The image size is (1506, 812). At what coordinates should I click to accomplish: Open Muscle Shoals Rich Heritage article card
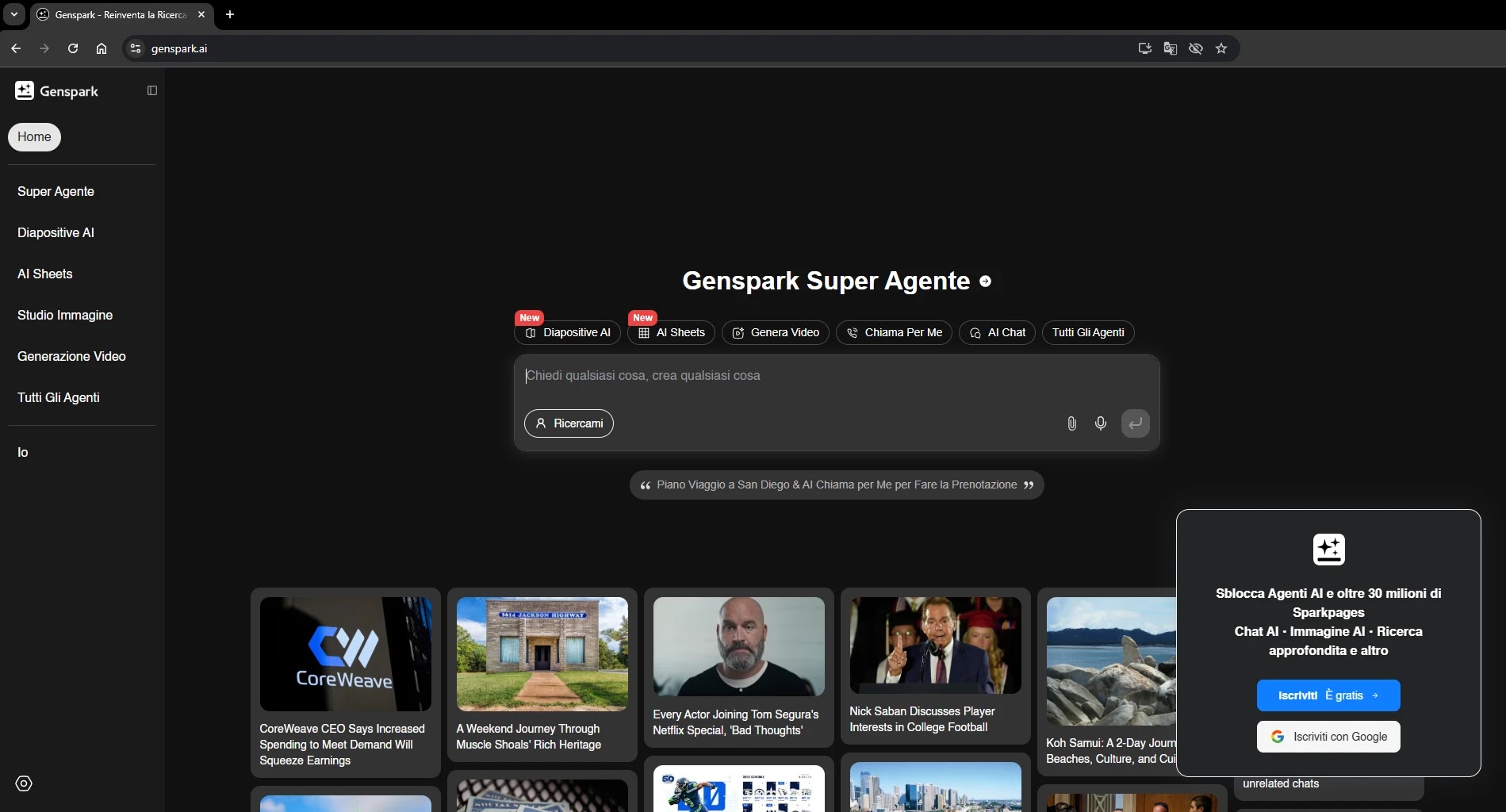[542, 675]
